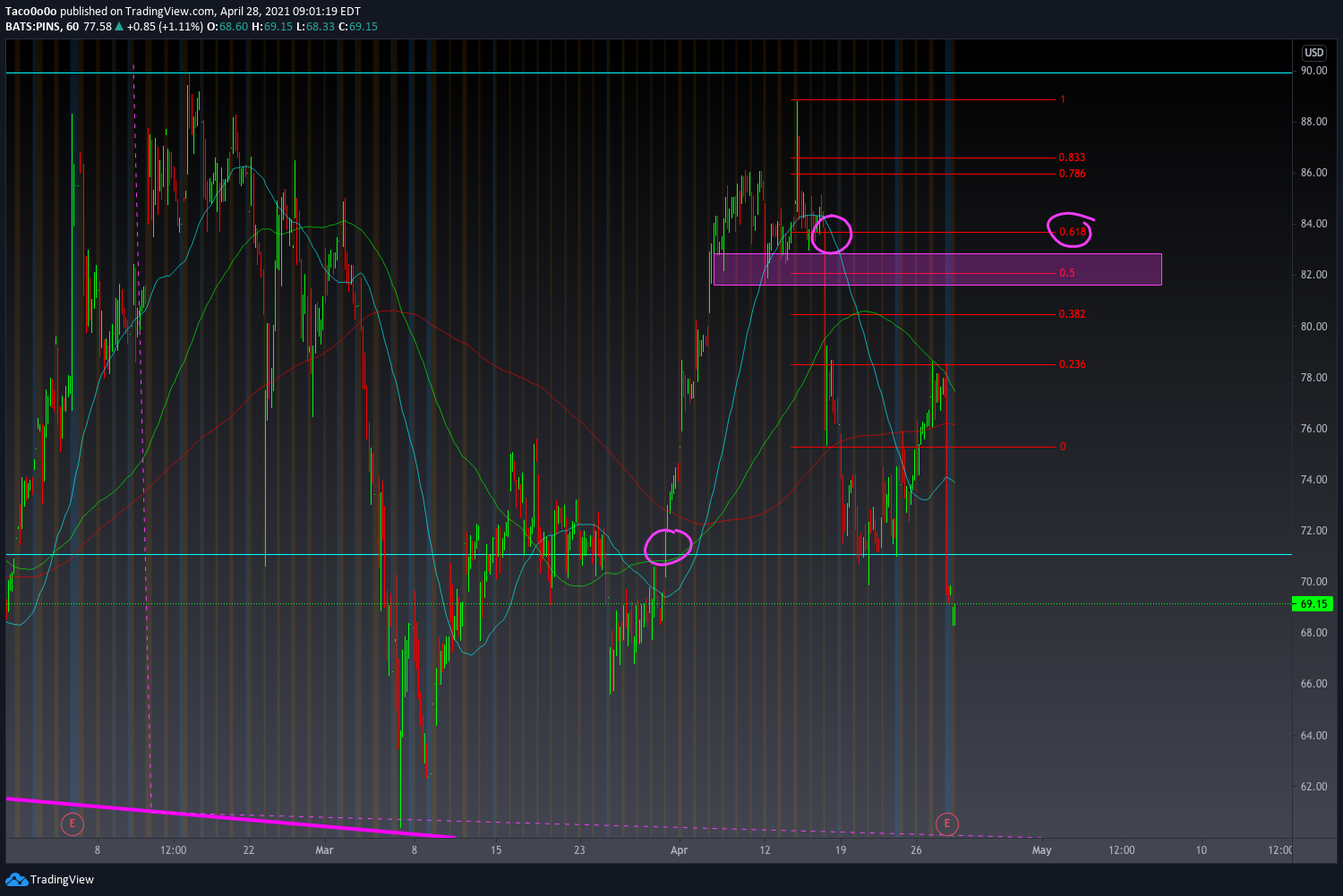Select the purple rectangle zone around 0.5
Screen dimensions: 1343x896
click(x=937, y=269)
